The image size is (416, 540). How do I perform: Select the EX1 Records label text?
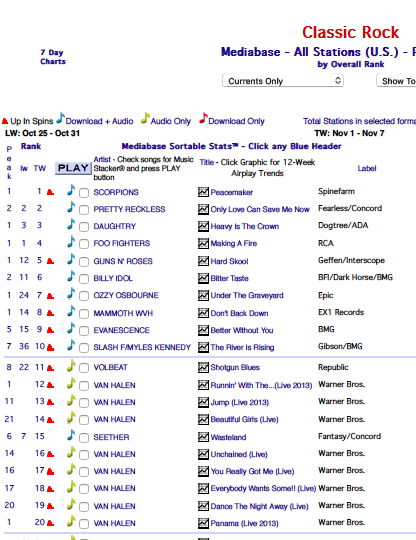(341, 312)
